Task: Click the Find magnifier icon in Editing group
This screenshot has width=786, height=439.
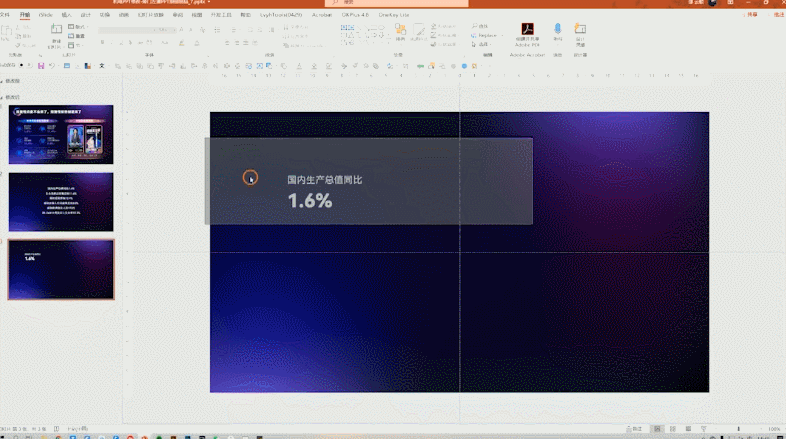Action: 474,26
